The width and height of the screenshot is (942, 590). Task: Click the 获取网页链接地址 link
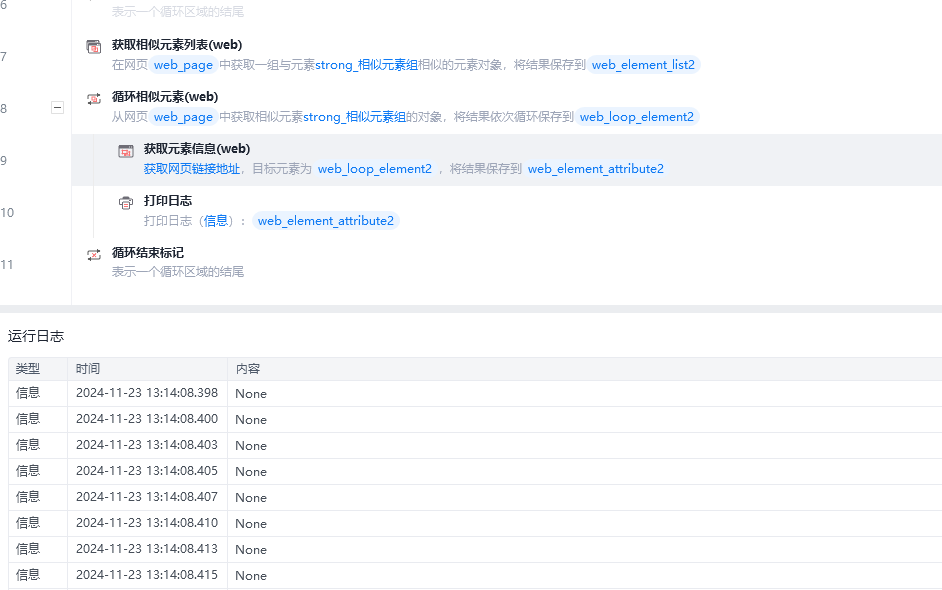191,169
